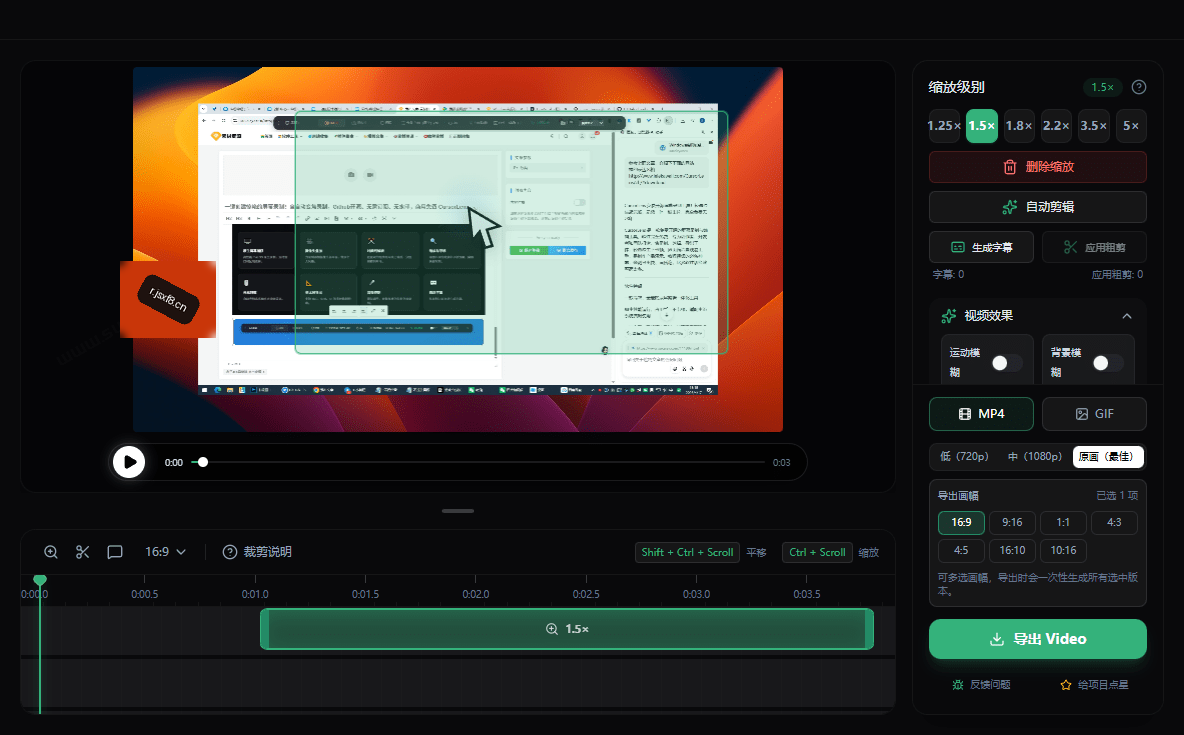Click the 导出 Video button
Viewport: 1184px width, 735px height.
pos(1038,639)
